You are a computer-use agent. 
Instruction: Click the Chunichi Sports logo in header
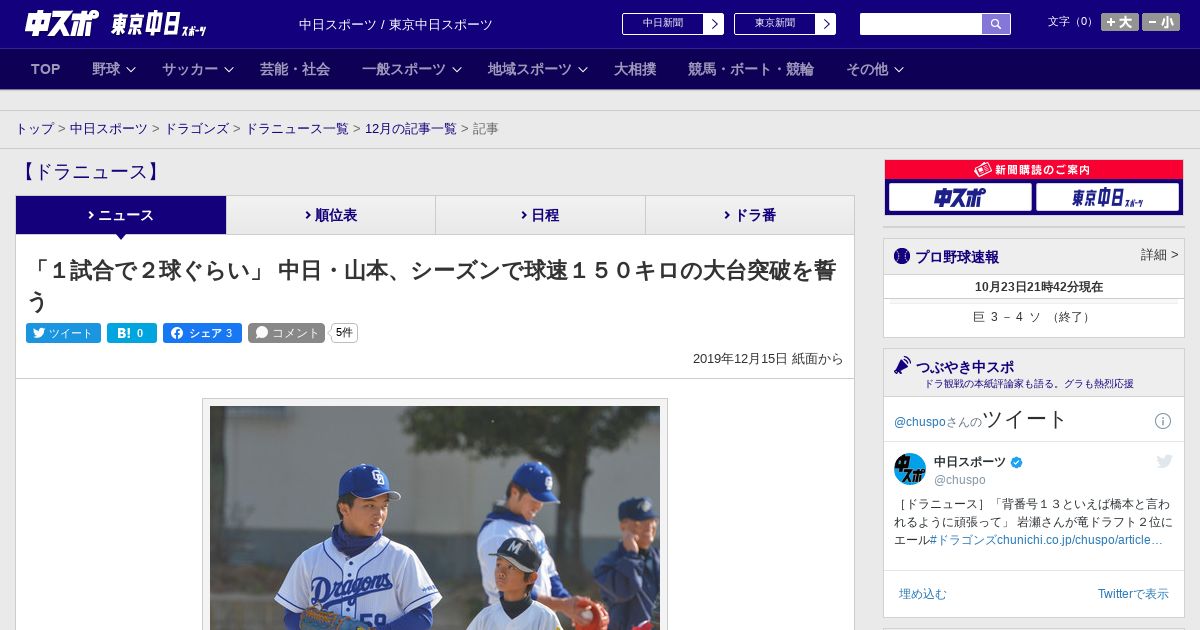pos(61,23)
